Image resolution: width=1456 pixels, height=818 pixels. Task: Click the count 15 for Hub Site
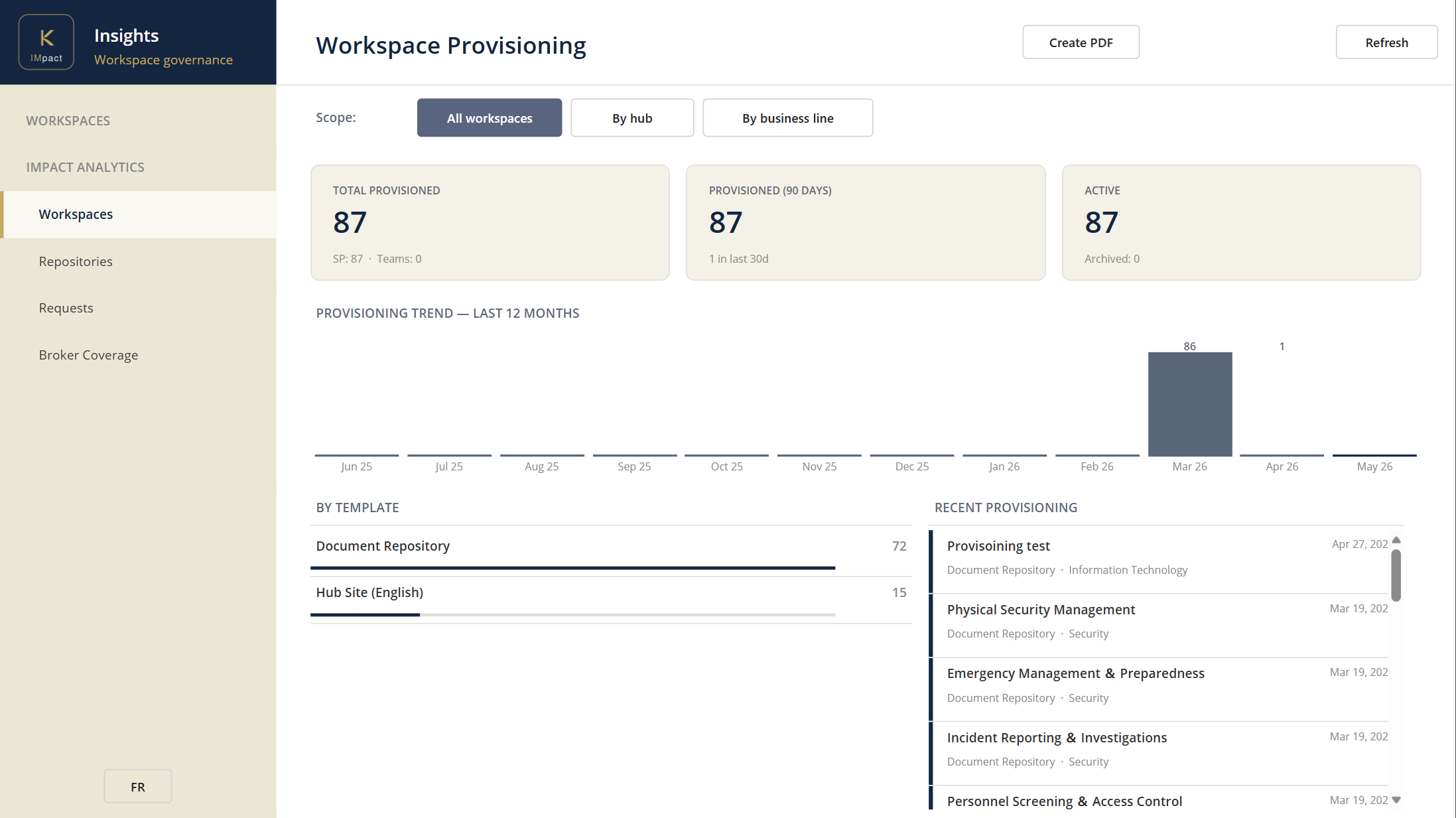899,592
